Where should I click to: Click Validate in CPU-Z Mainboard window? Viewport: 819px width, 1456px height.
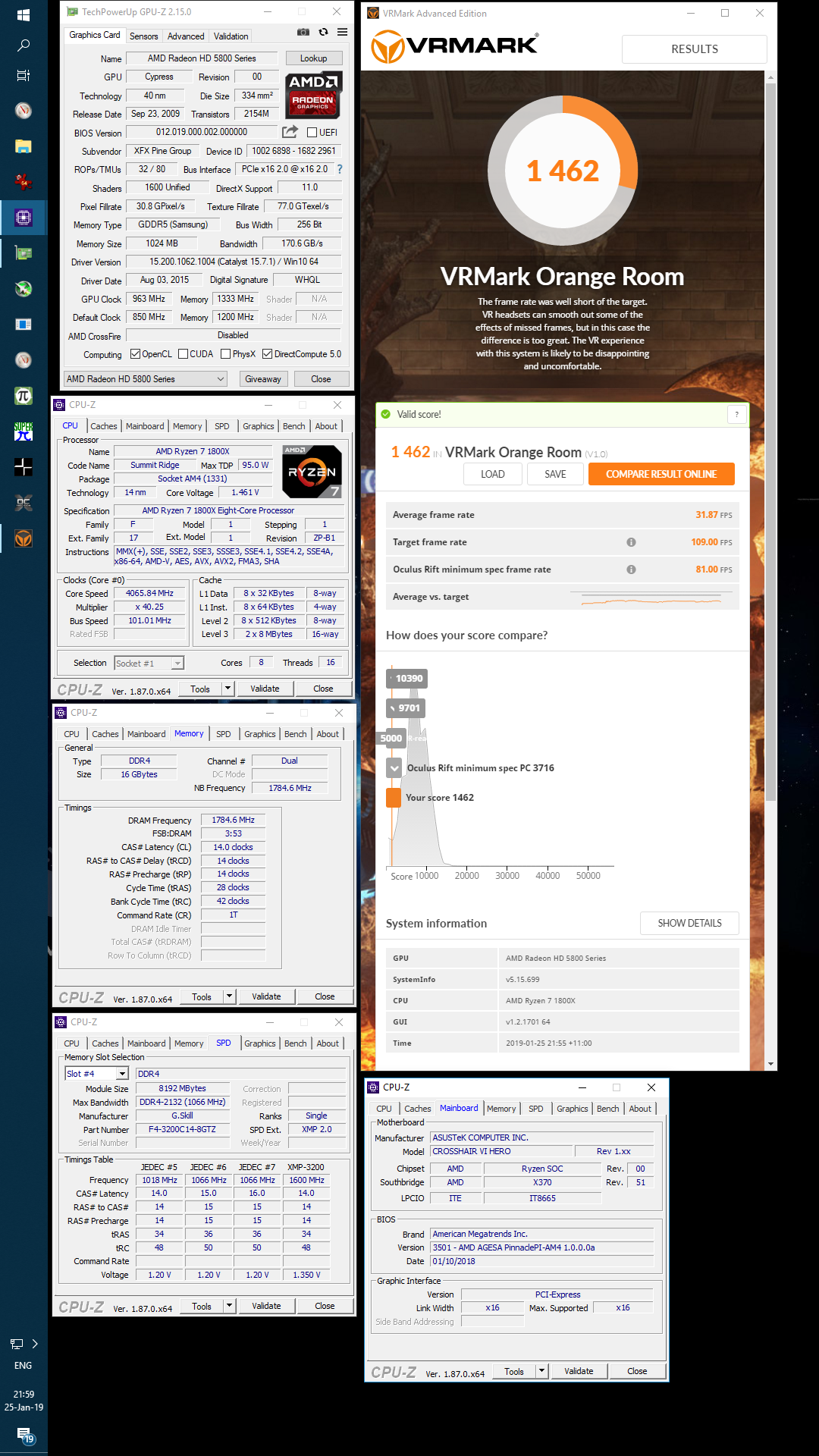coord(579,1371)
